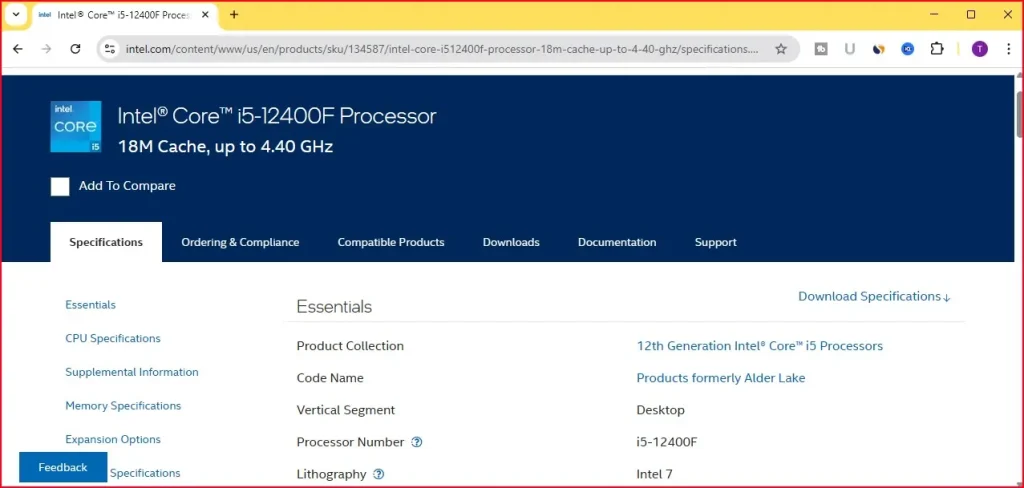Select the Intel Core i5-12400F browser tab

(122, 15)
